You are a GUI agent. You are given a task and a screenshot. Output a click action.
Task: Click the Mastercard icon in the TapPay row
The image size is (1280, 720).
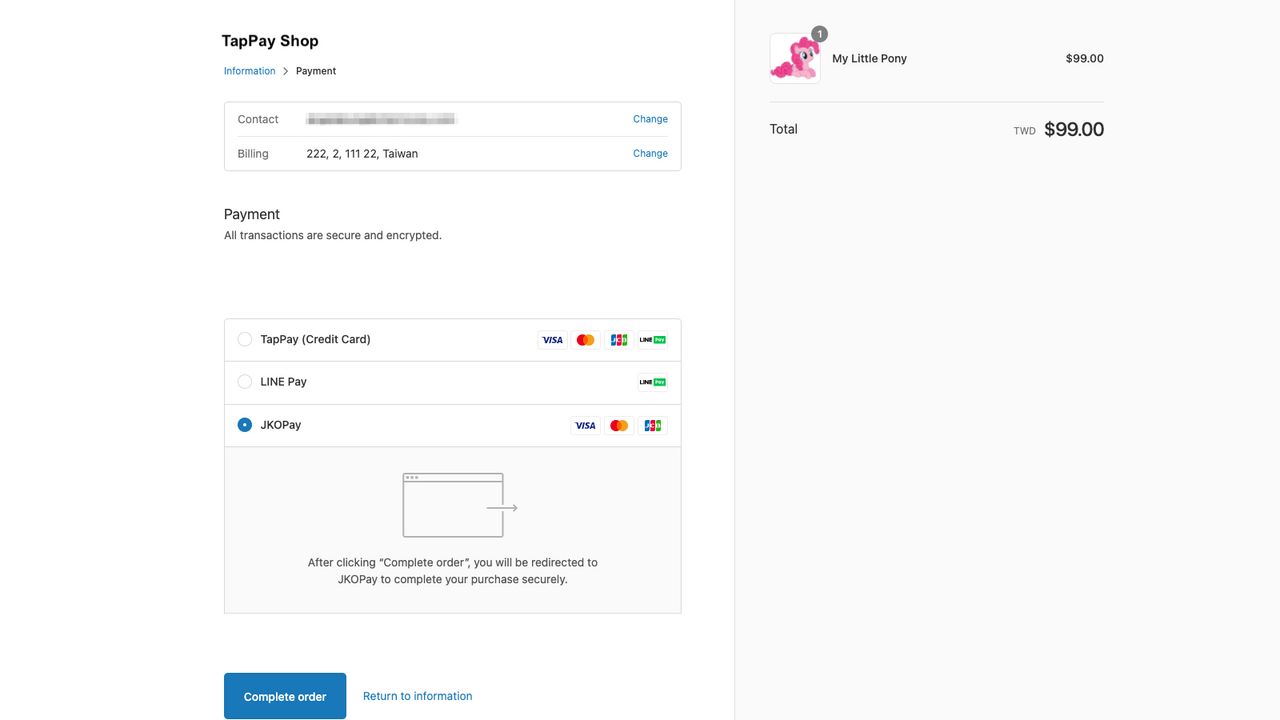tap(586, 340)
